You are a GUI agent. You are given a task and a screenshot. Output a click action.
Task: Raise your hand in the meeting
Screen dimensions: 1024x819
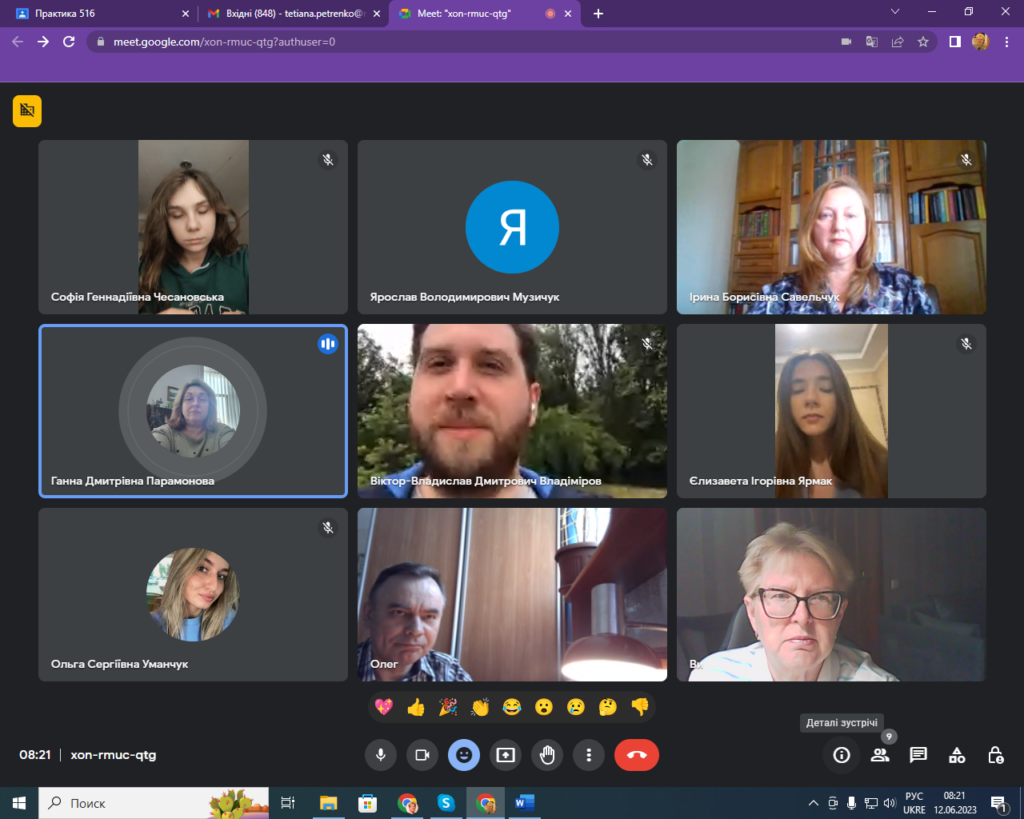(x=548, y=755)
